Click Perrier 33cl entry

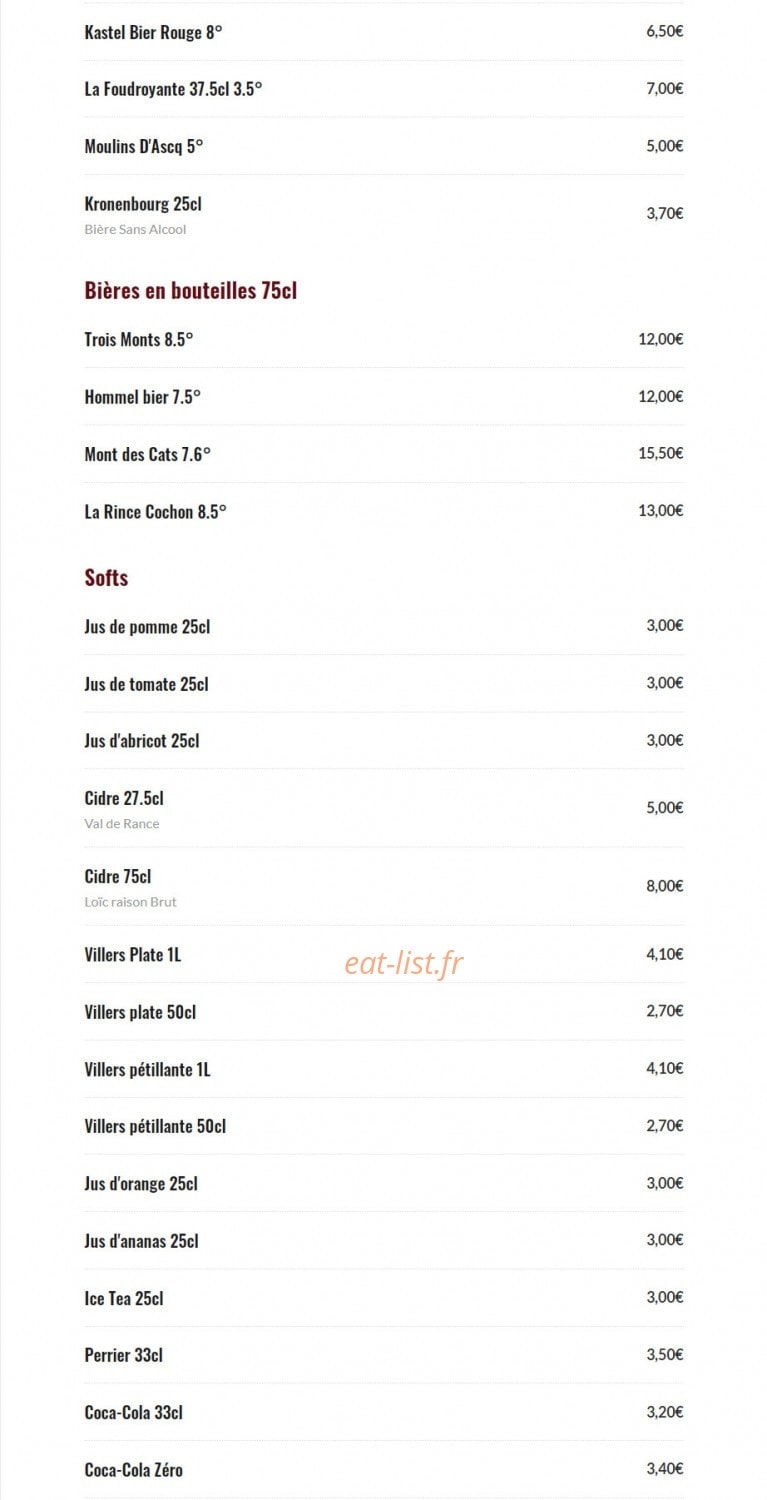pyautogui.click(x=384, y=1355)
